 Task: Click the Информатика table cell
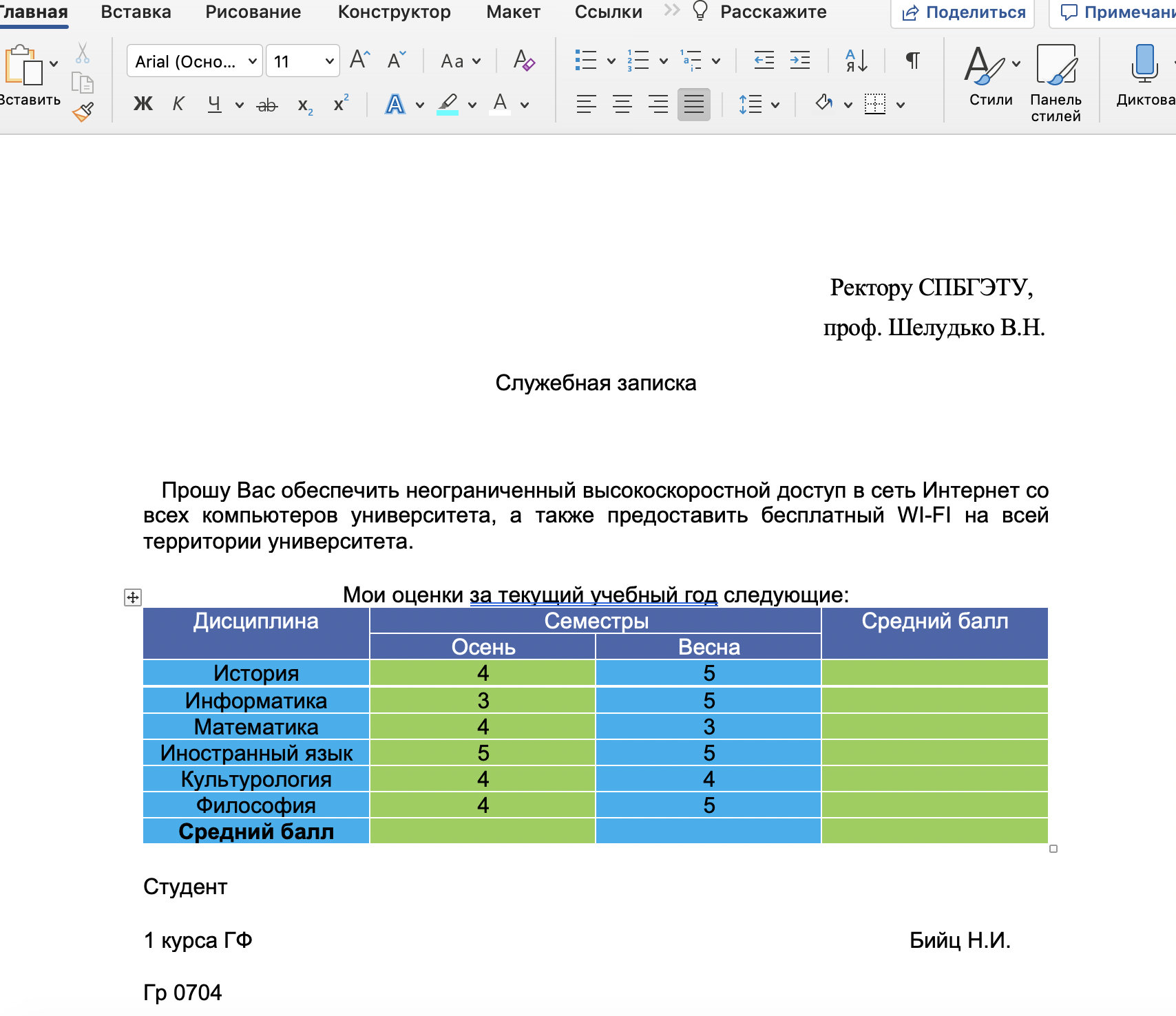click(256, 700)
